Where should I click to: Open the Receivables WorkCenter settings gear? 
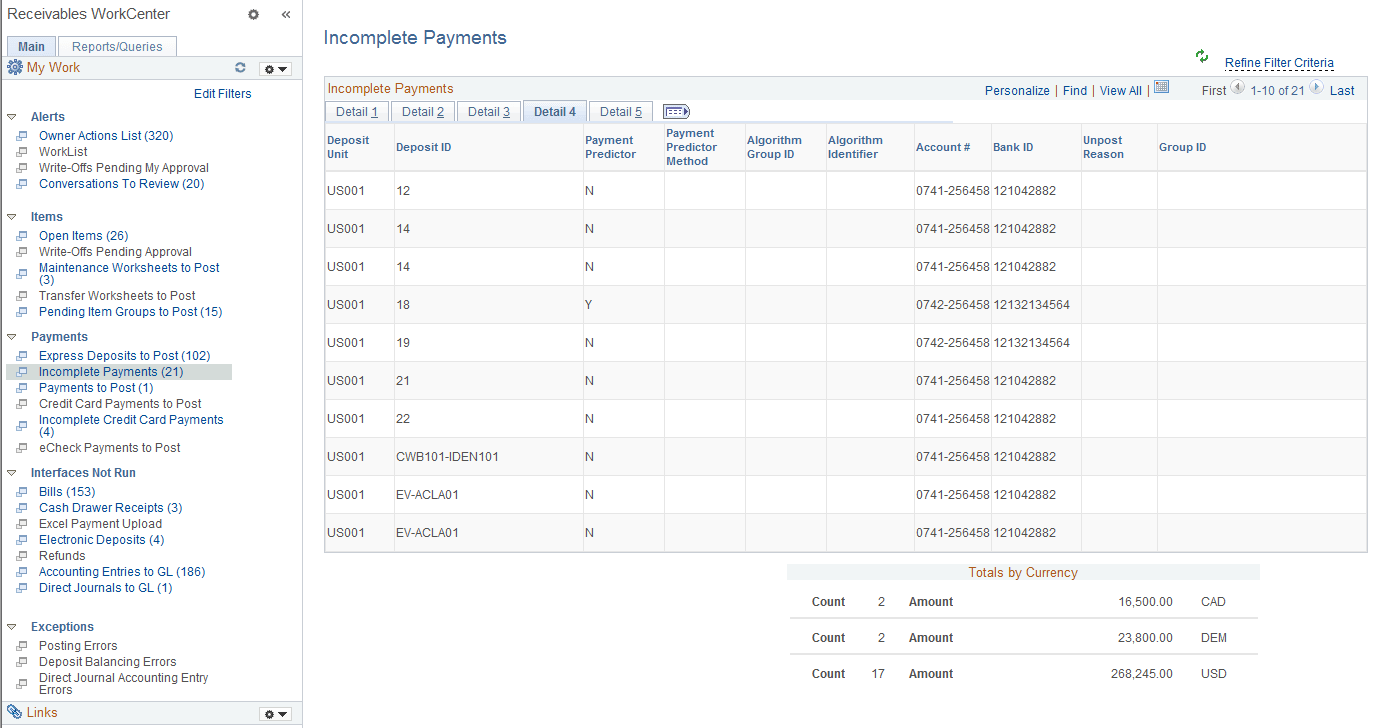pos(253,15)
